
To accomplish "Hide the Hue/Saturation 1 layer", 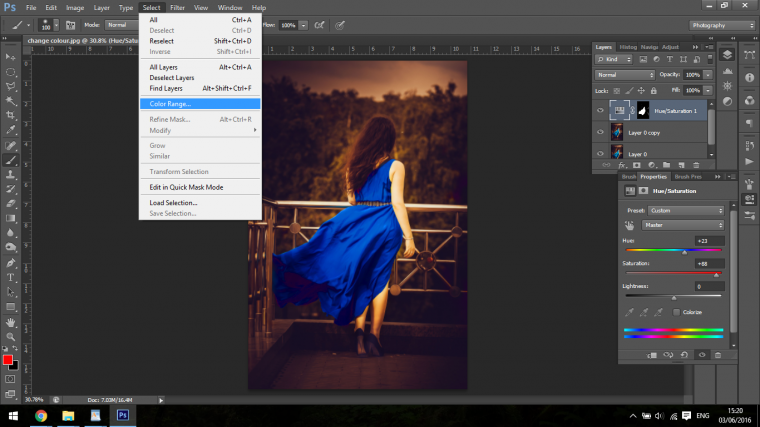I will pyautogui.click(x=600, y=111).
